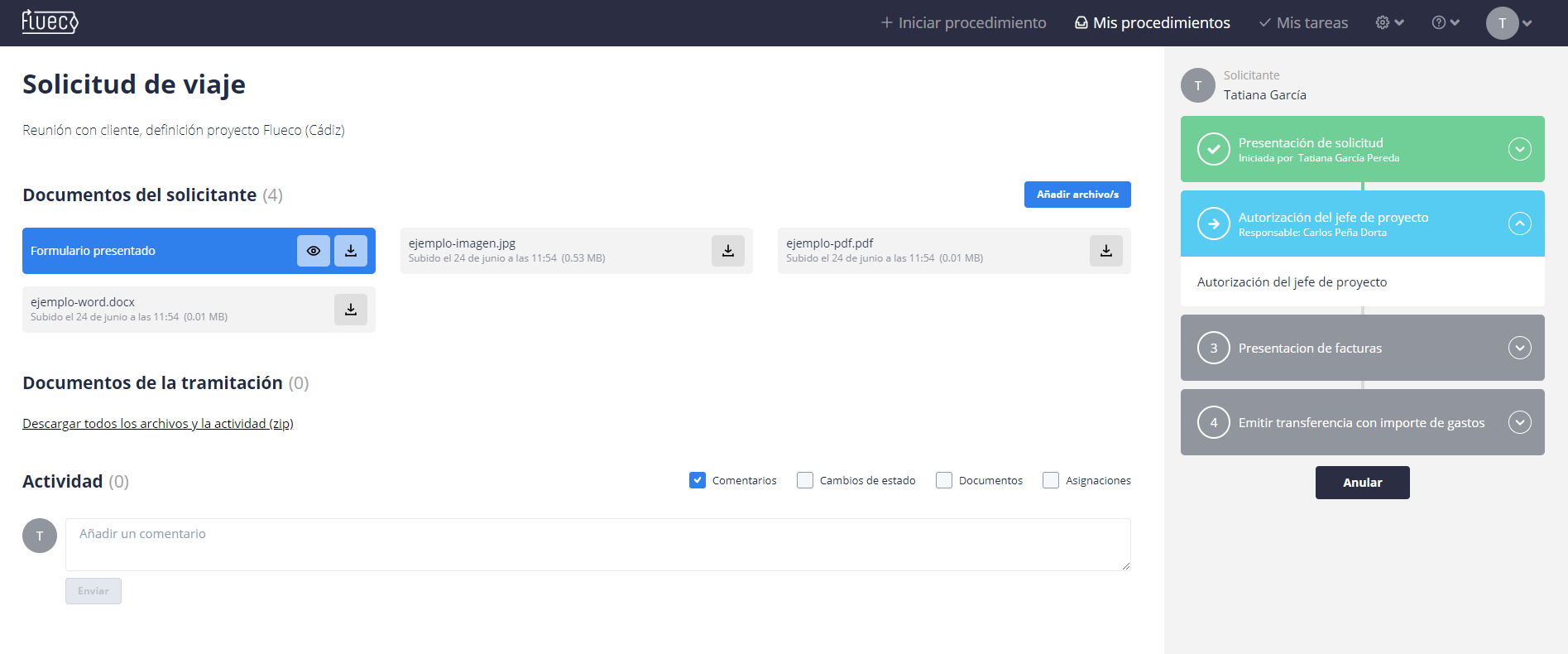Screen dimensions: 1568x654
Task: Download the Formulario presentado file
Action: (351, 251)
